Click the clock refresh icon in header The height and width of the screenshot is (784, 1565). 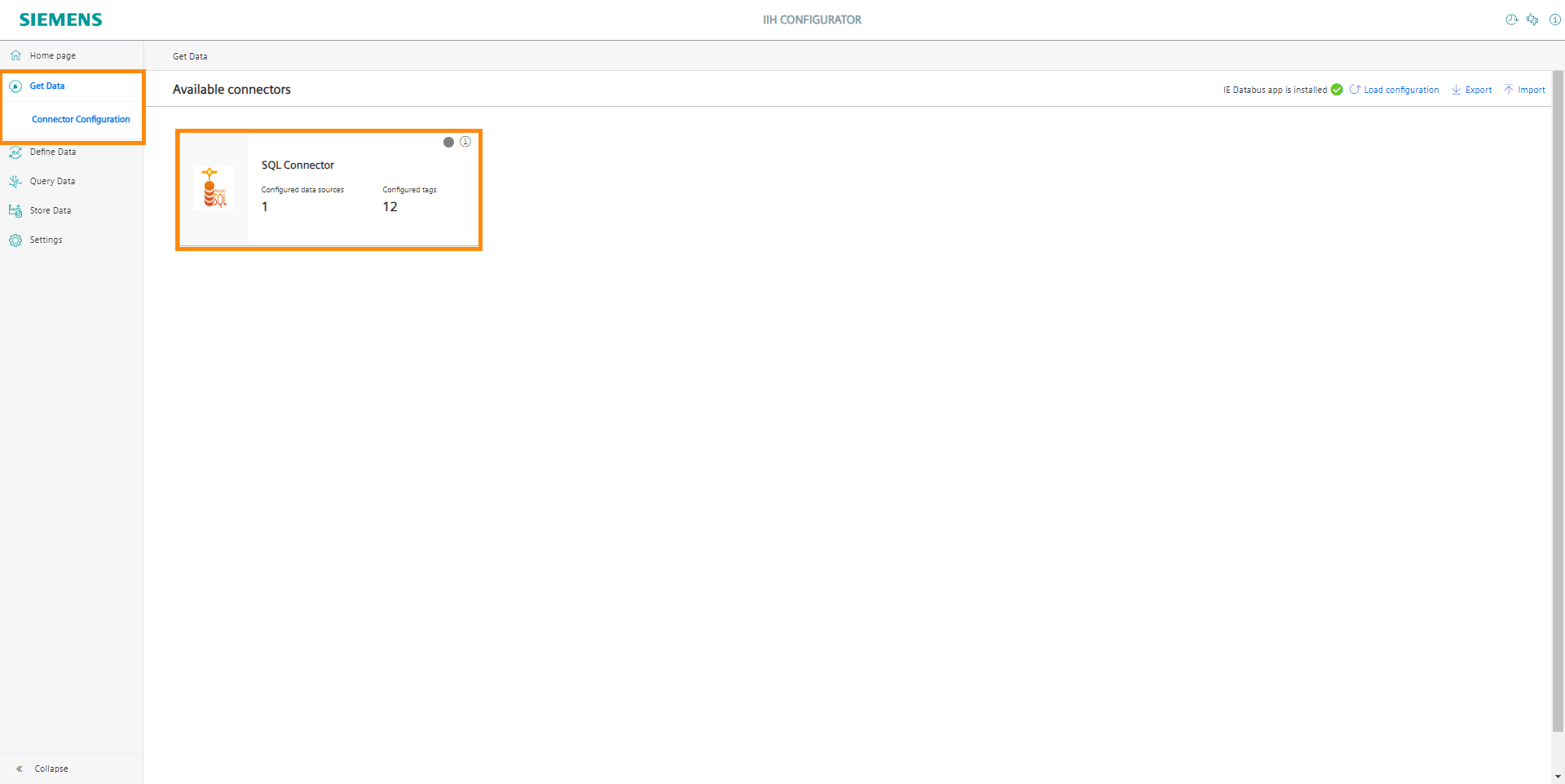coord(1511,20)
